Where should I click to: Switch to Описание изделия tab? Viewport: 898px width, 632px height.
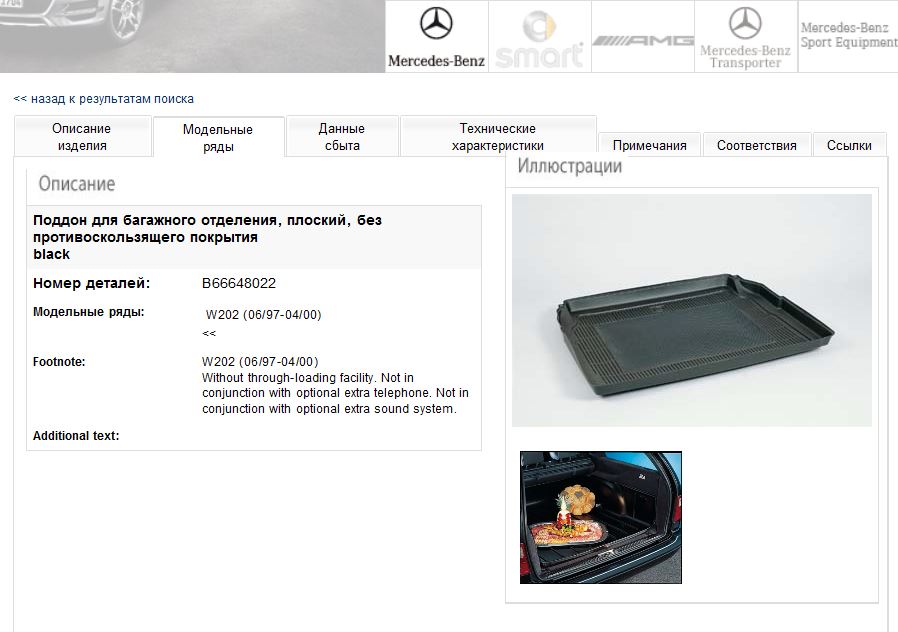click(x=82, y=136)
